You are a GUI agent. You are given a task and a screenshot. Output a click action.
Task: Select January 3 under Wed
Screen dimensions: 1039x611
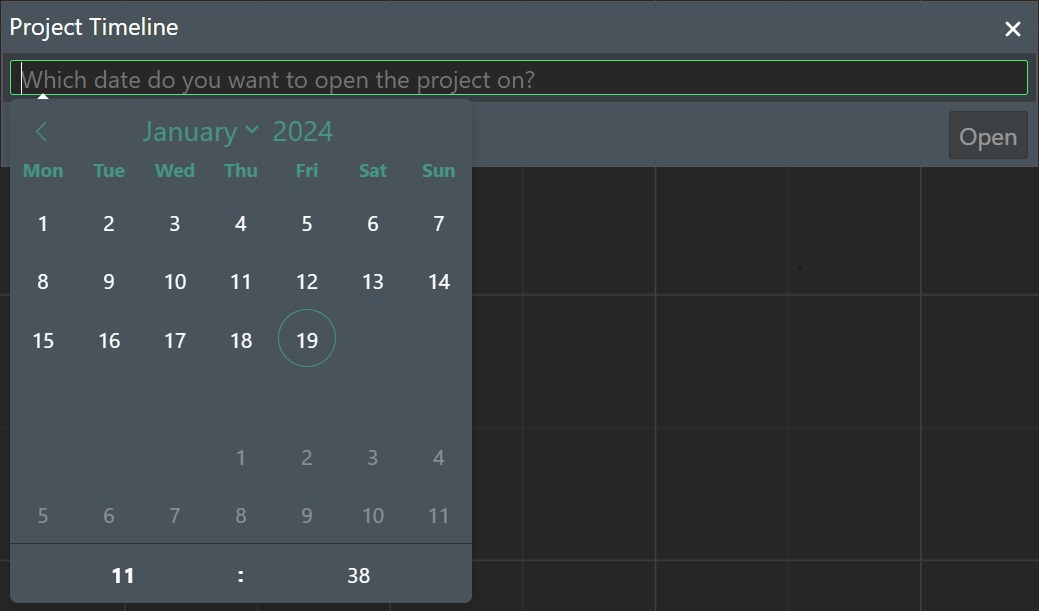(x=175, y=224)
